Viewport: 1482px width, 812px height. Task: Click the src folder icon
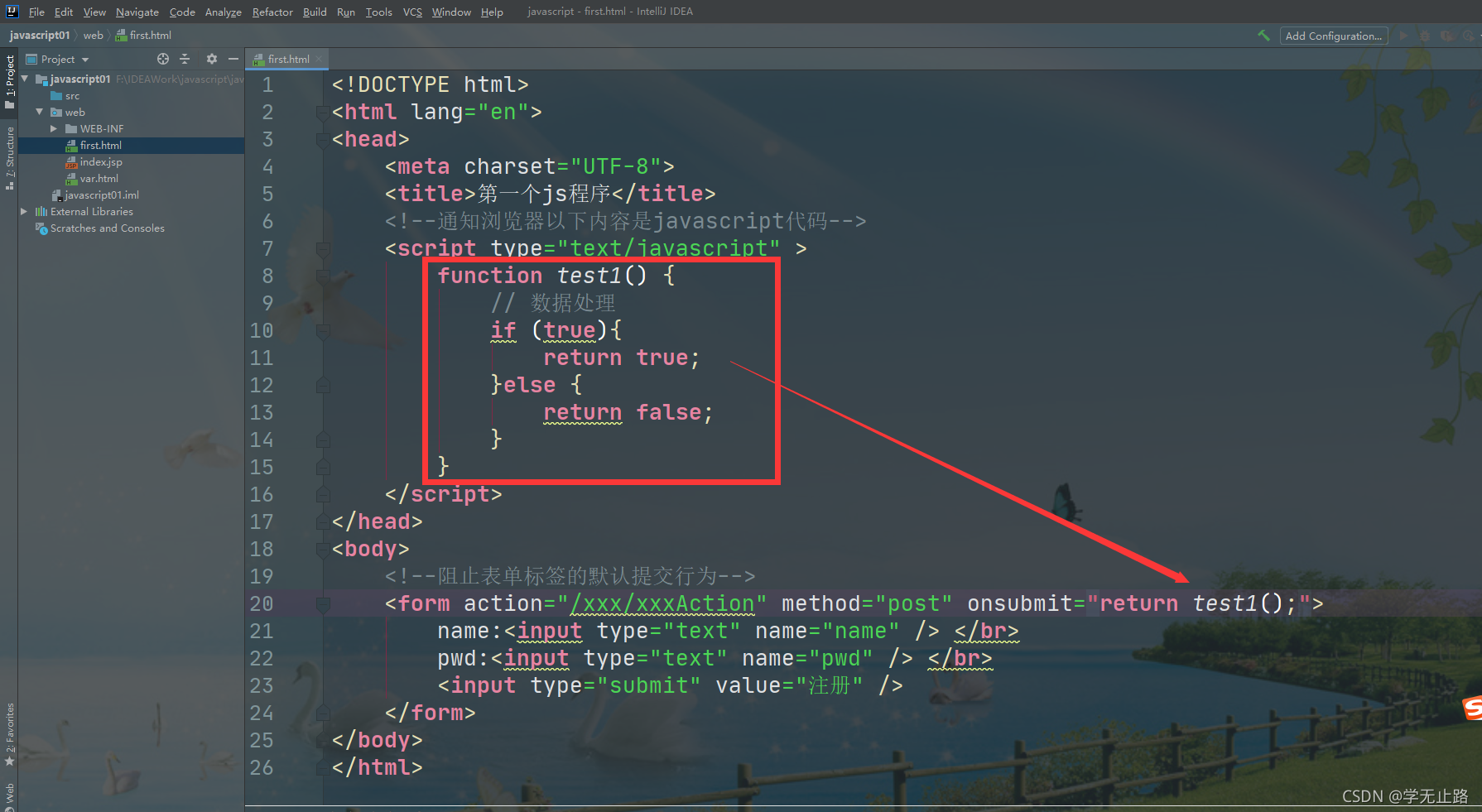[x=56, y=96]
